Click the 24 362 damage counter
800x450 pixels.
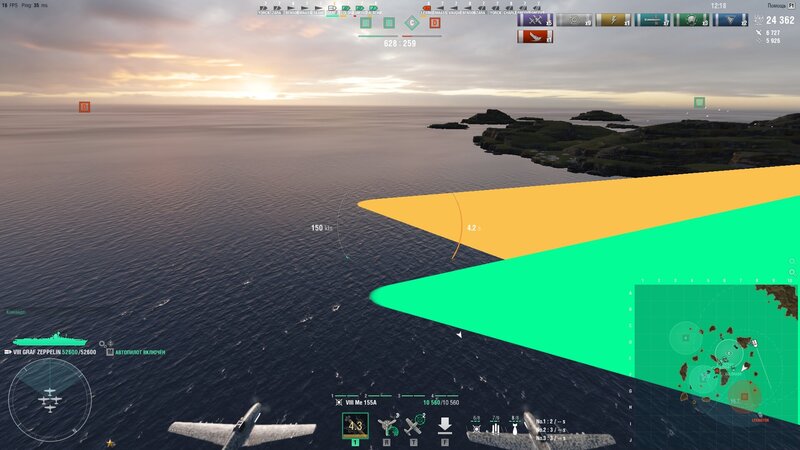tap(780, 20)
